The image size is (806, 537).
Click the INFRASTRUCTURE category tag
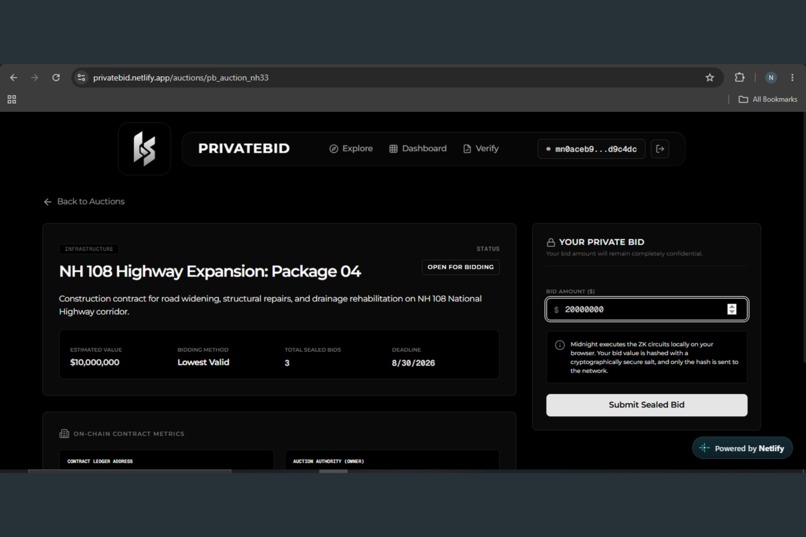[x=89, y=249]
